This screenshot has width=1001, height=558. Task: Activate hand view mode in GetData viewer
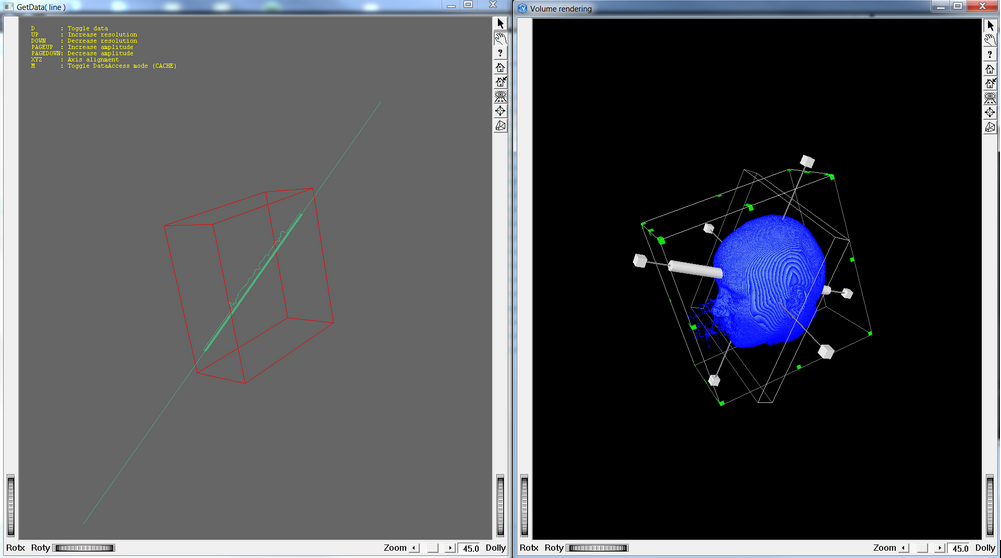[501, 38]
